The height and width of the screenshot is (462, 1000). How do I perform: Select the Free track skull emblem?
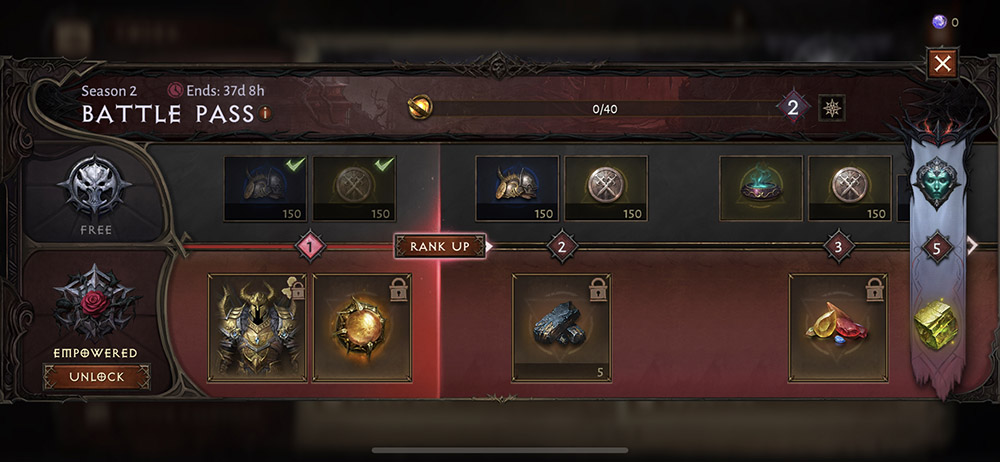pos(94,187)
